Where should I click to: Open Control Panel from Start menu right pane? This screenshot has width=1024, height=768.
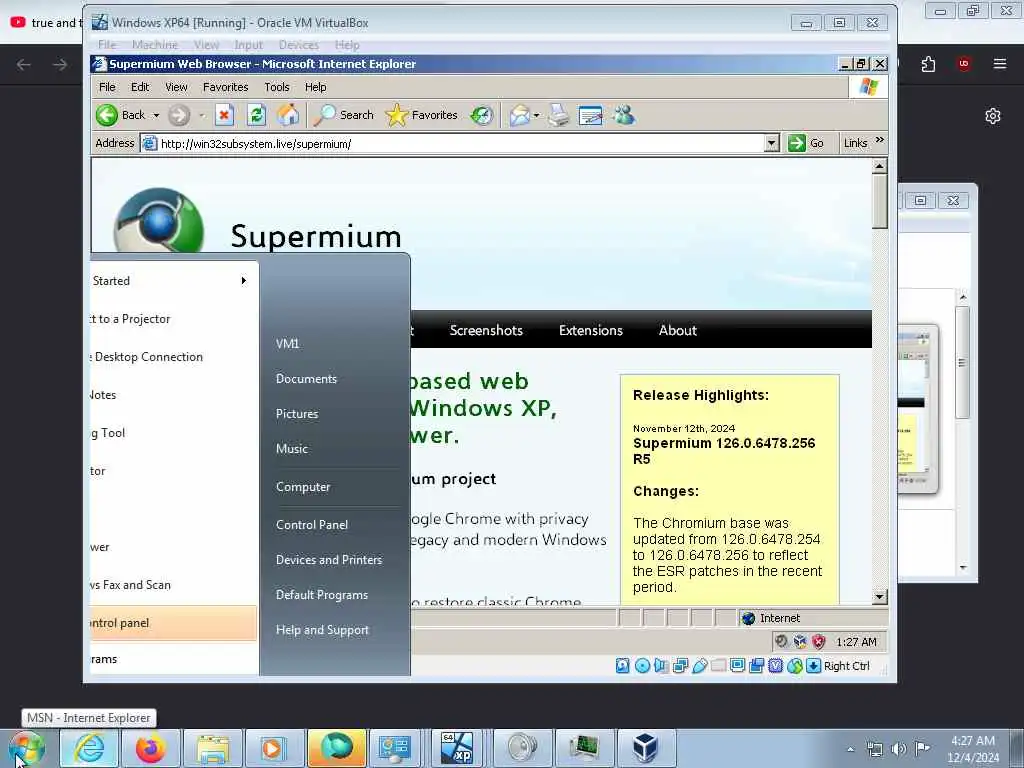(312, 525)
